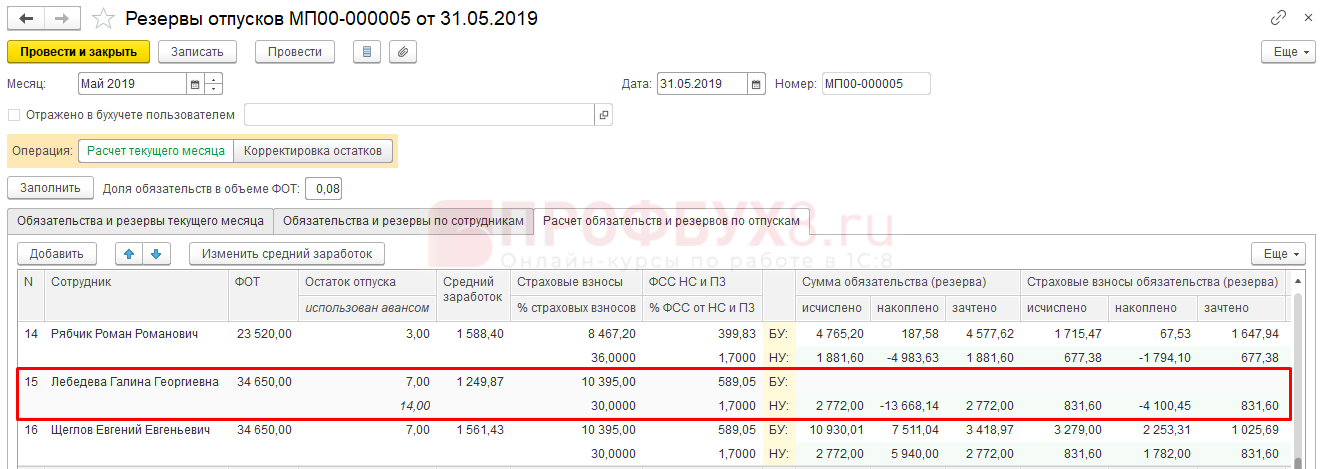Open the linked item next to Отражено field
This screenshot has height=469, width=1320.
pyautogui.click(x=604, y=116)
